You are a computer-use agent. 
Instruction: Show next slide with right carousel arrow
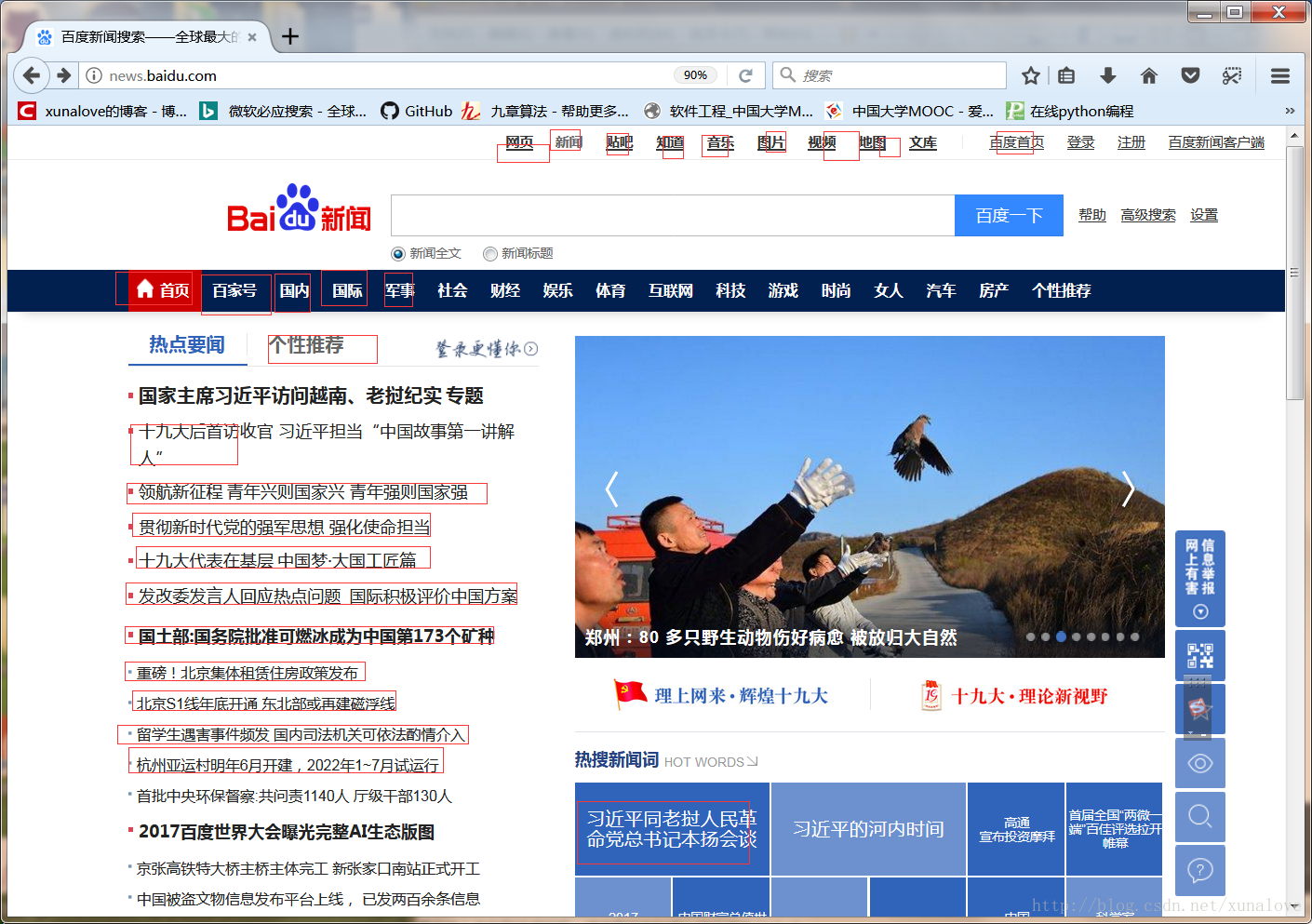pos(1128,489)
